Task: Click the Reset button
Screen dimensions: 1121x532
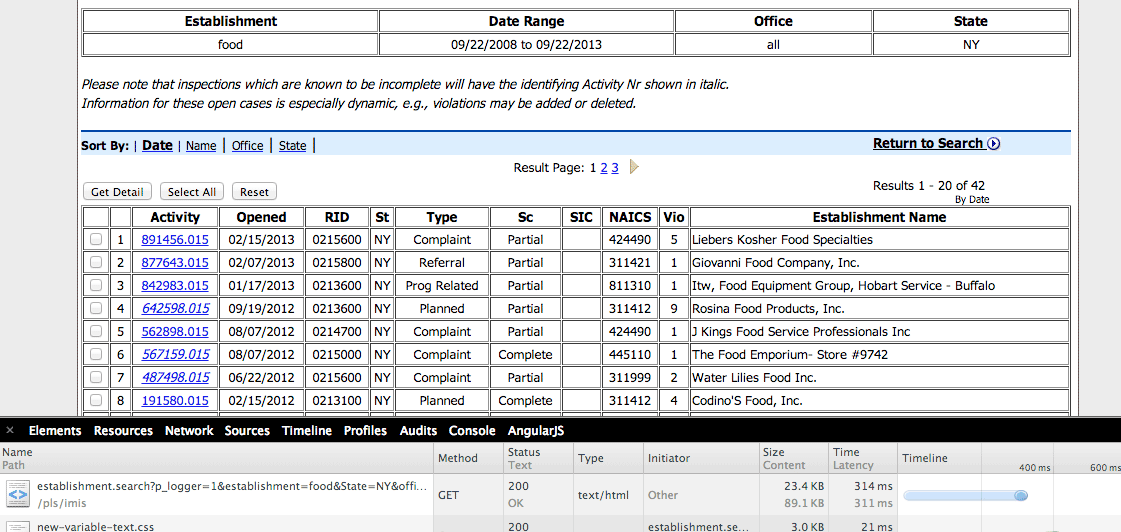Action: pyautogui.click(x=254, y=192)
